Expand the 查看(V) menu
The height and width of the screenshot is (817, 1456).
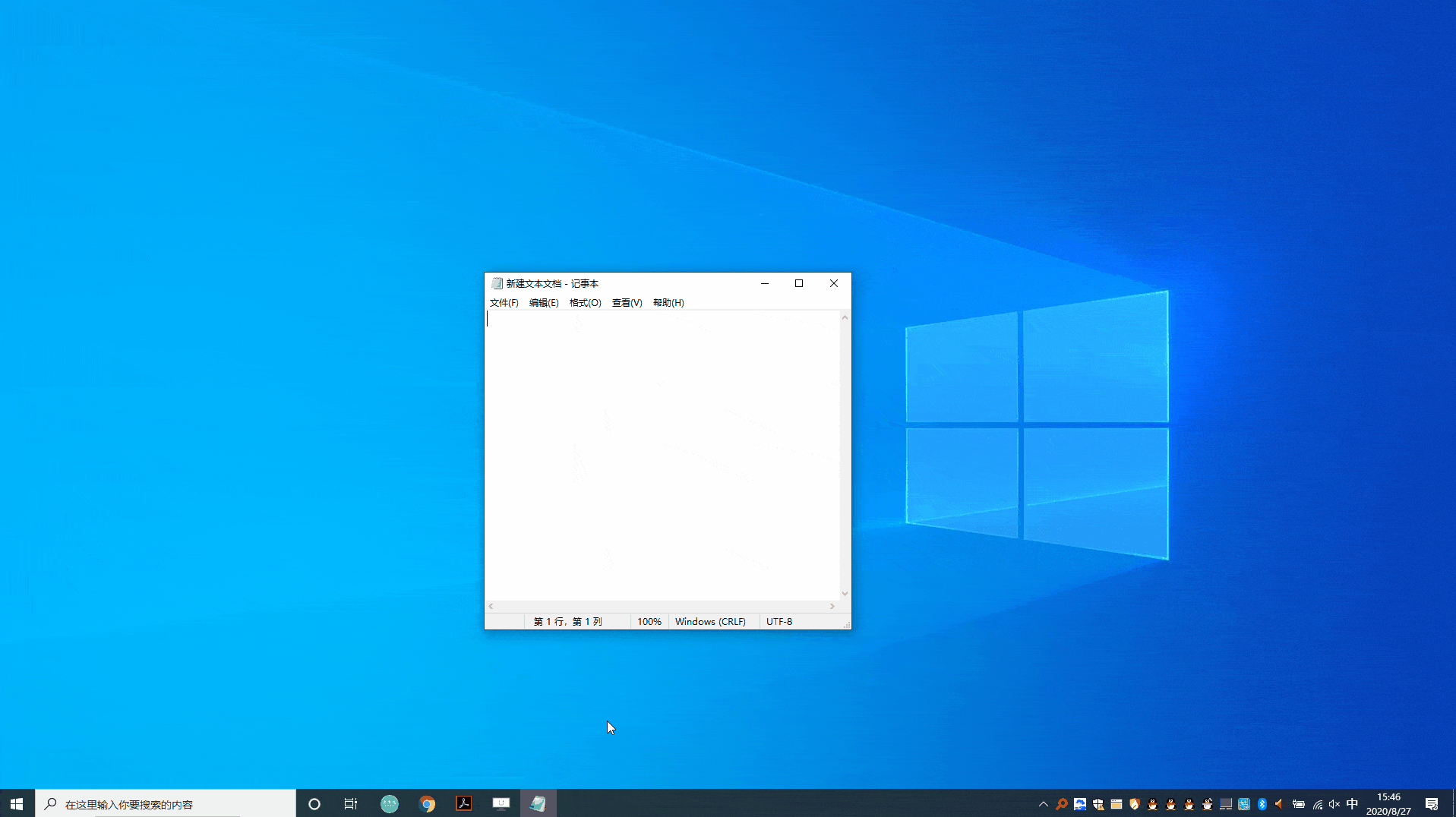[x=627, y=303]
